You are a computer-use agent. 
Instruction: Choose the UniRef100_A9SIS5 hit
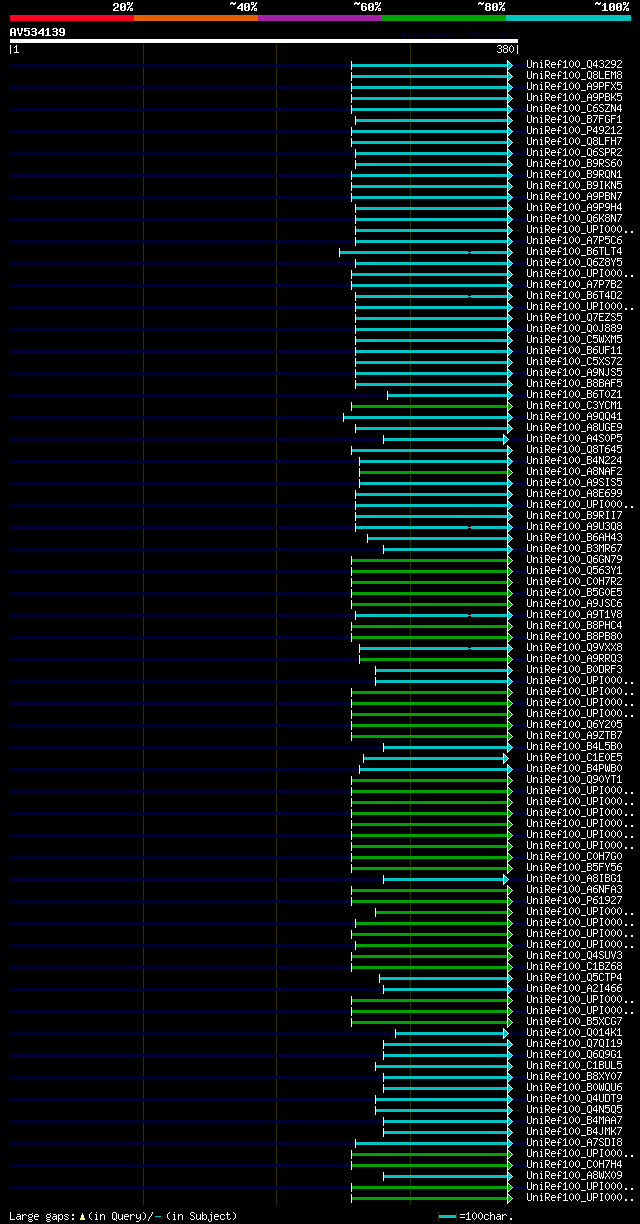[574, 482]
